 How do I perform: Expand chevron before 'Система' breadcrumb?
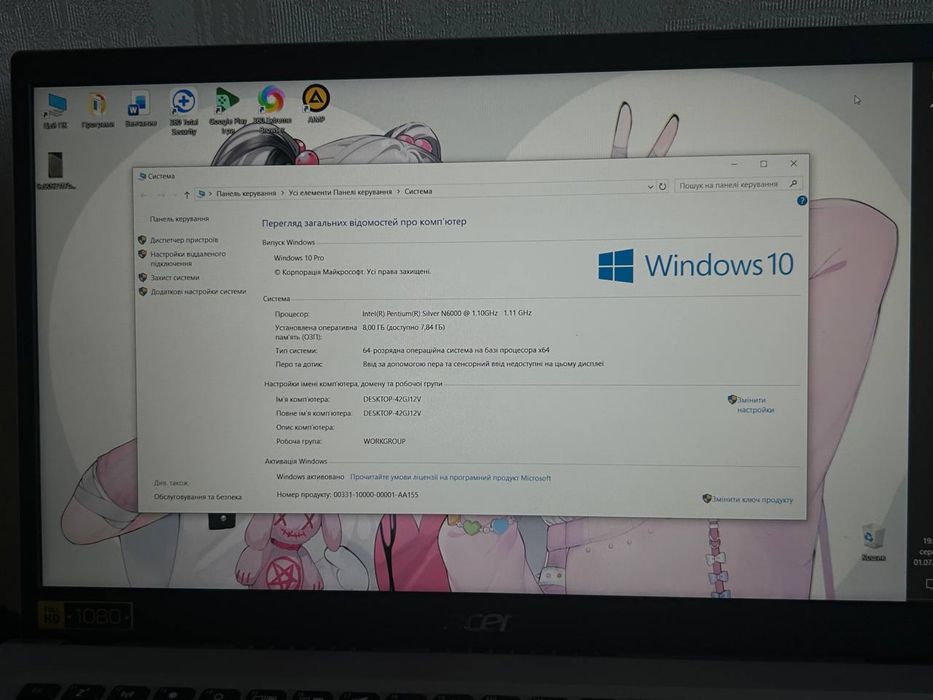point(398,192)
